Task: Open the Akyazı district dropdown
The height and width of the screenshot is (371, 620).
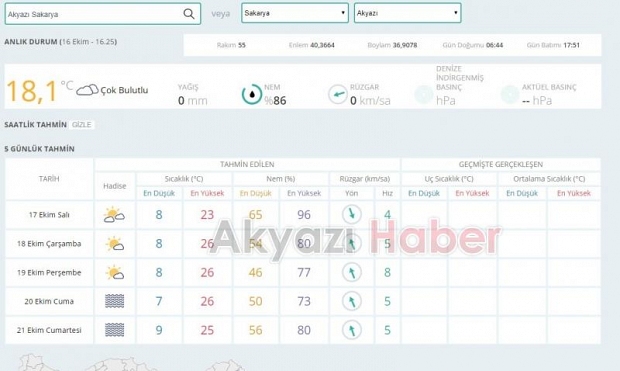Action: coord(407,13)
